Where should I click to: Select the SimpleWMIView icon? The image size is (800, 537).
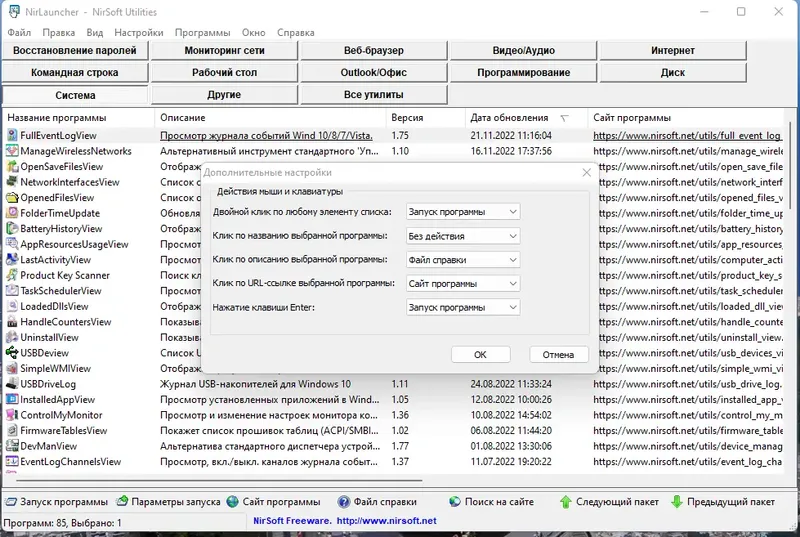pyautogui.click(x=12, y=369)
